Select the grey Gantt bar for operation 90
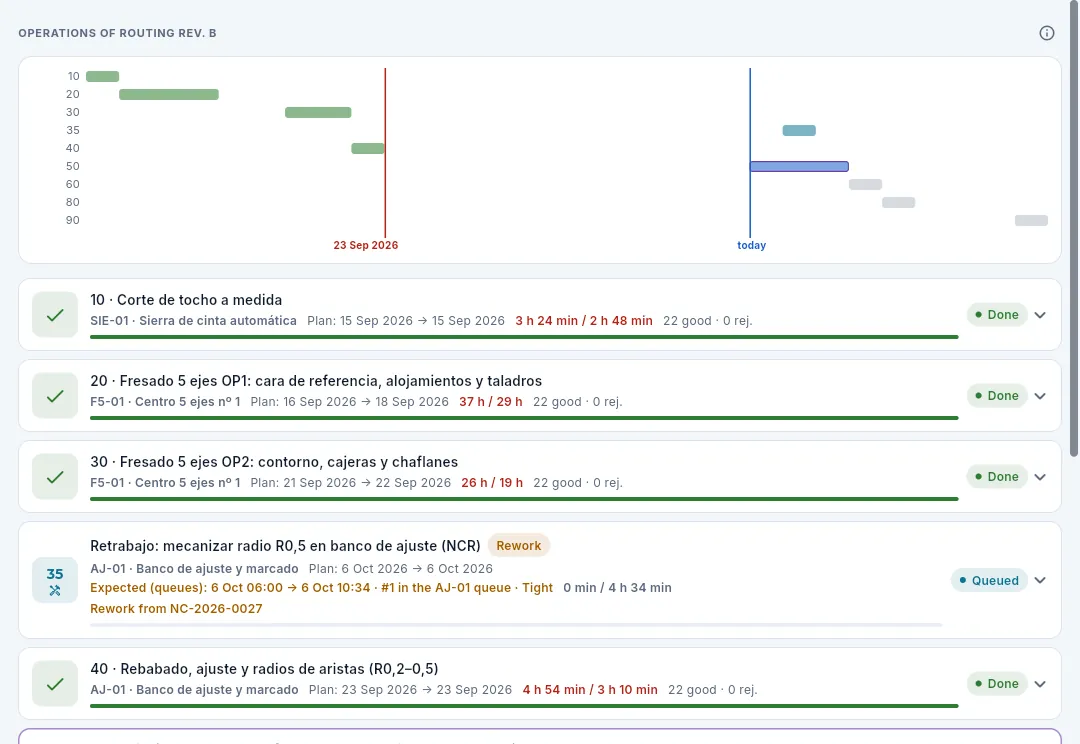Screen dimensions: 1080x744 coord(1031,220)
